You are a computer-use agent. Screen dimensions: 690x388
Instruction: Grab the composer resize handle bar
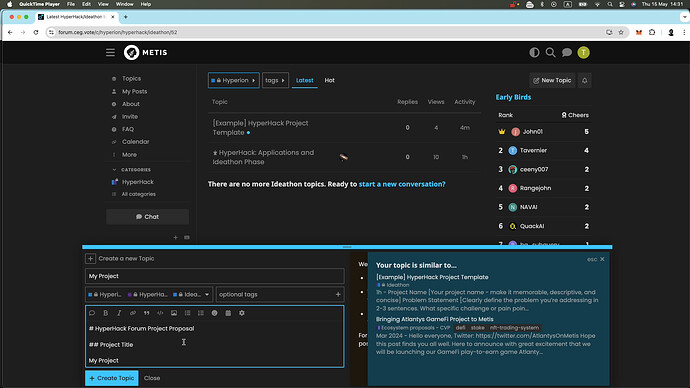[x=347, y=247]
